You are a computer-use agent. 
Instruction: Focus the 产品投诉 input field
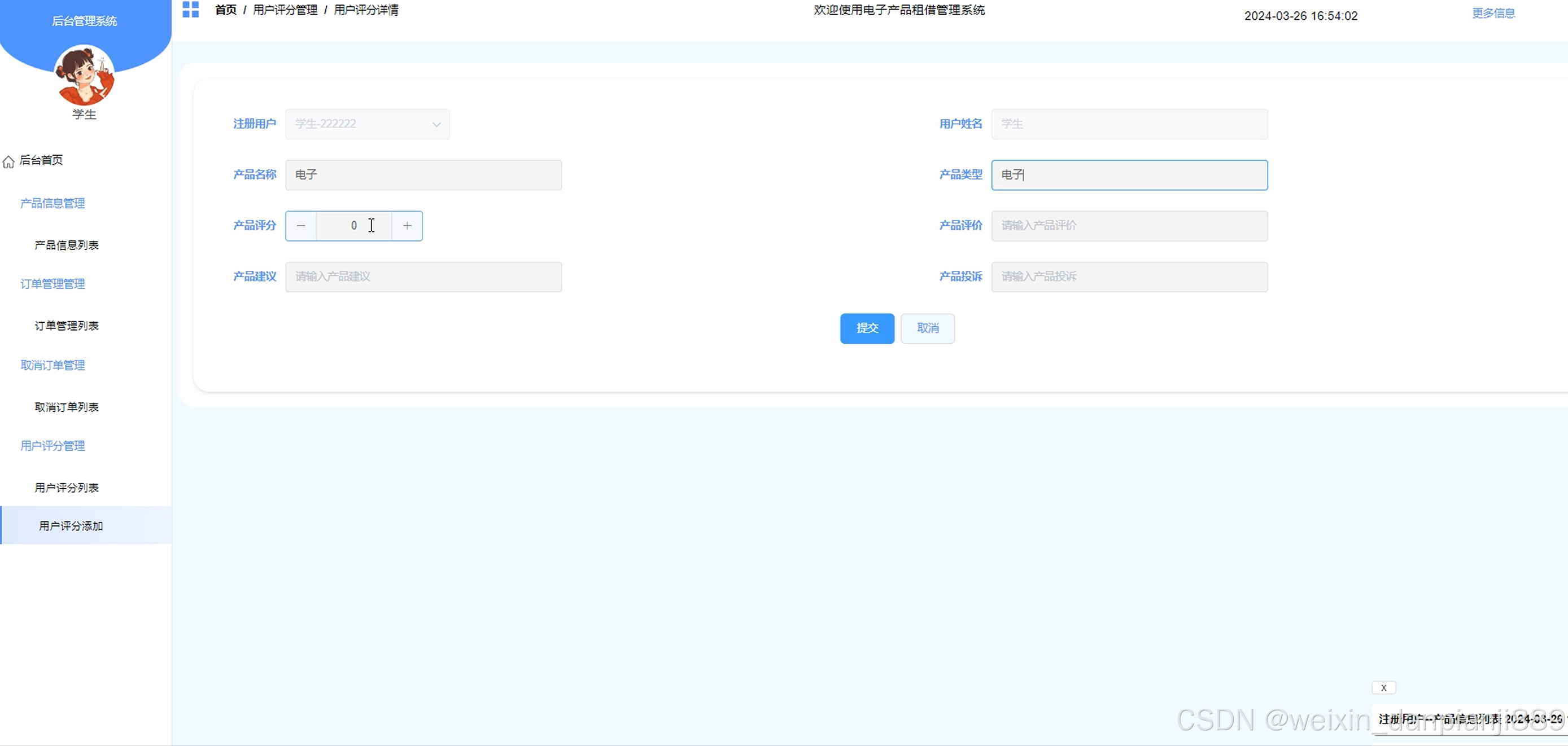tap(1129, 277)
